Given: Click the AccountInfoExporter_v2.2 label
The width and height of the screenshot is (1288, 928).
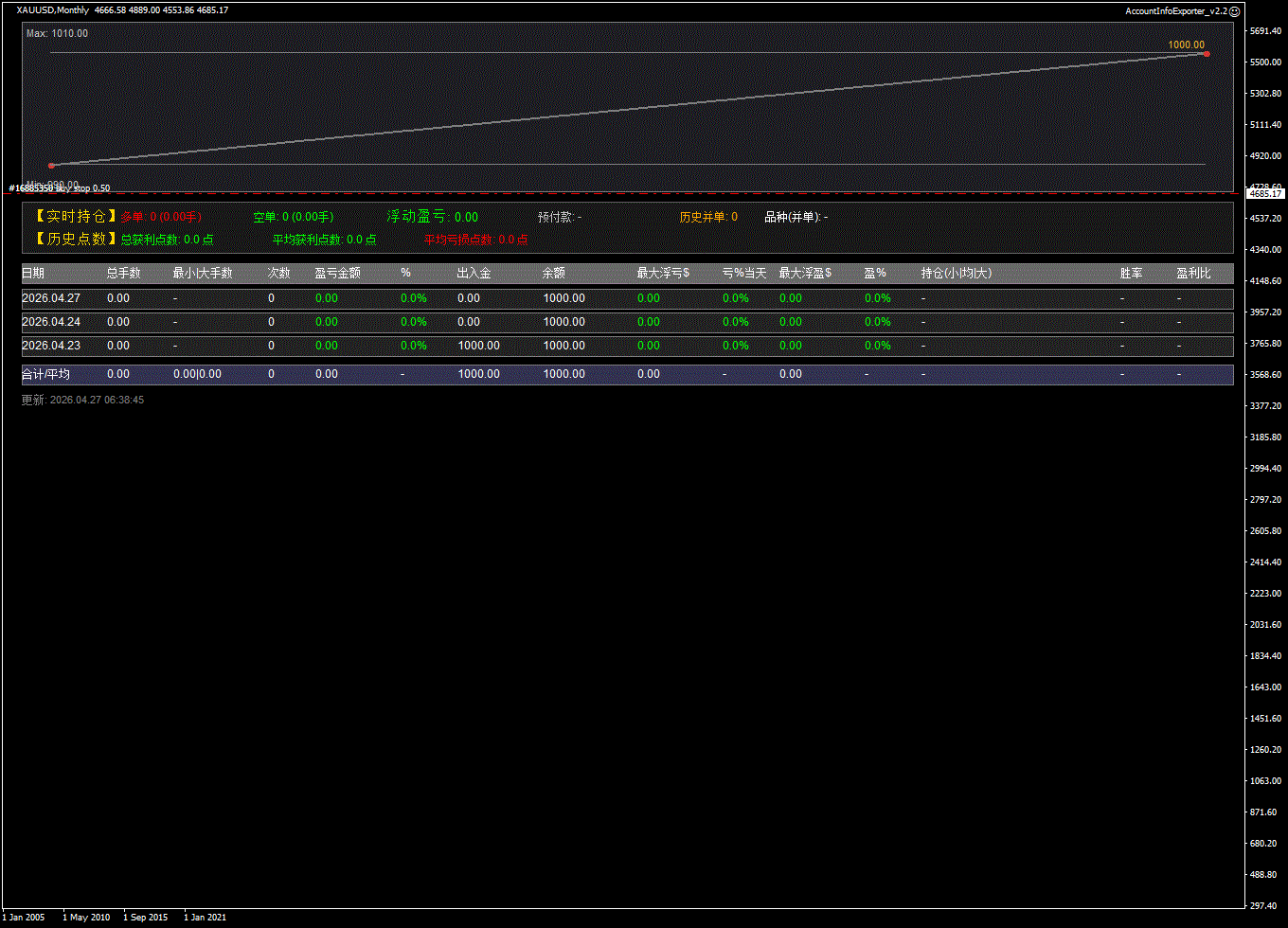Looking at the screenshot, I should point(1175,11).
